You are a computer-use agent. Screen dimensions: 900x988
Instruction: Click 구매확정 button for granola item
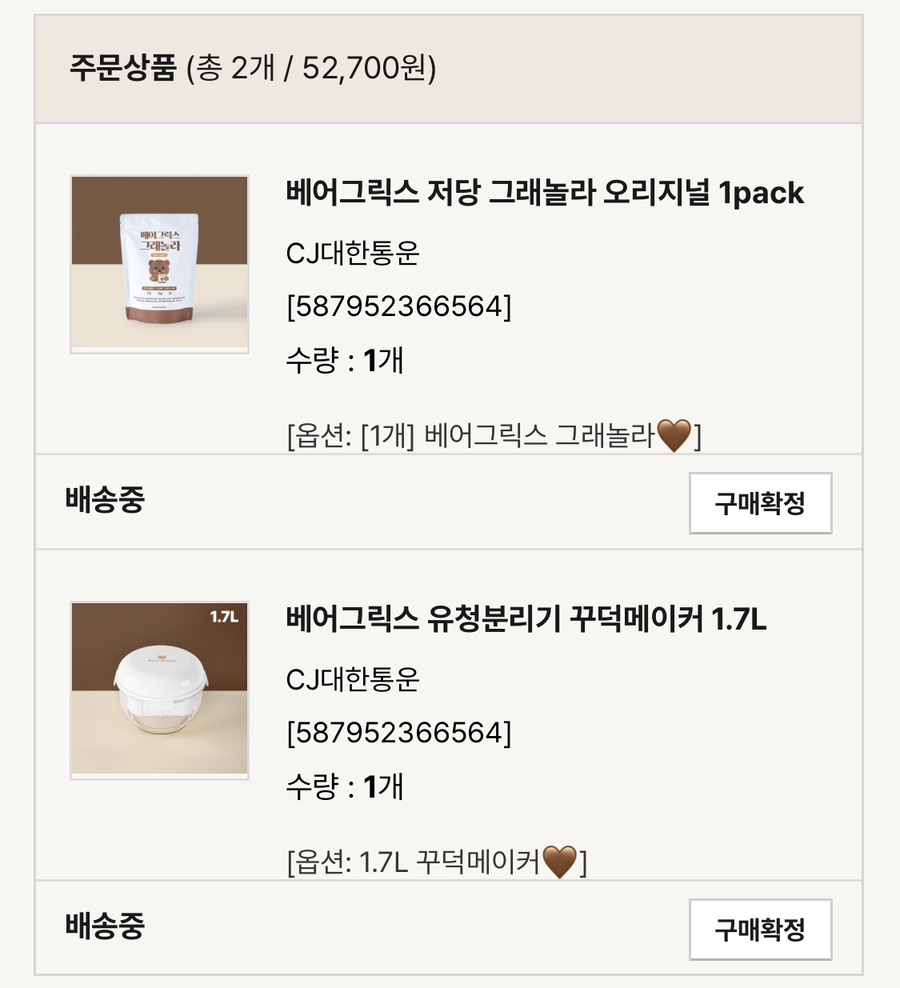(760, 503)
